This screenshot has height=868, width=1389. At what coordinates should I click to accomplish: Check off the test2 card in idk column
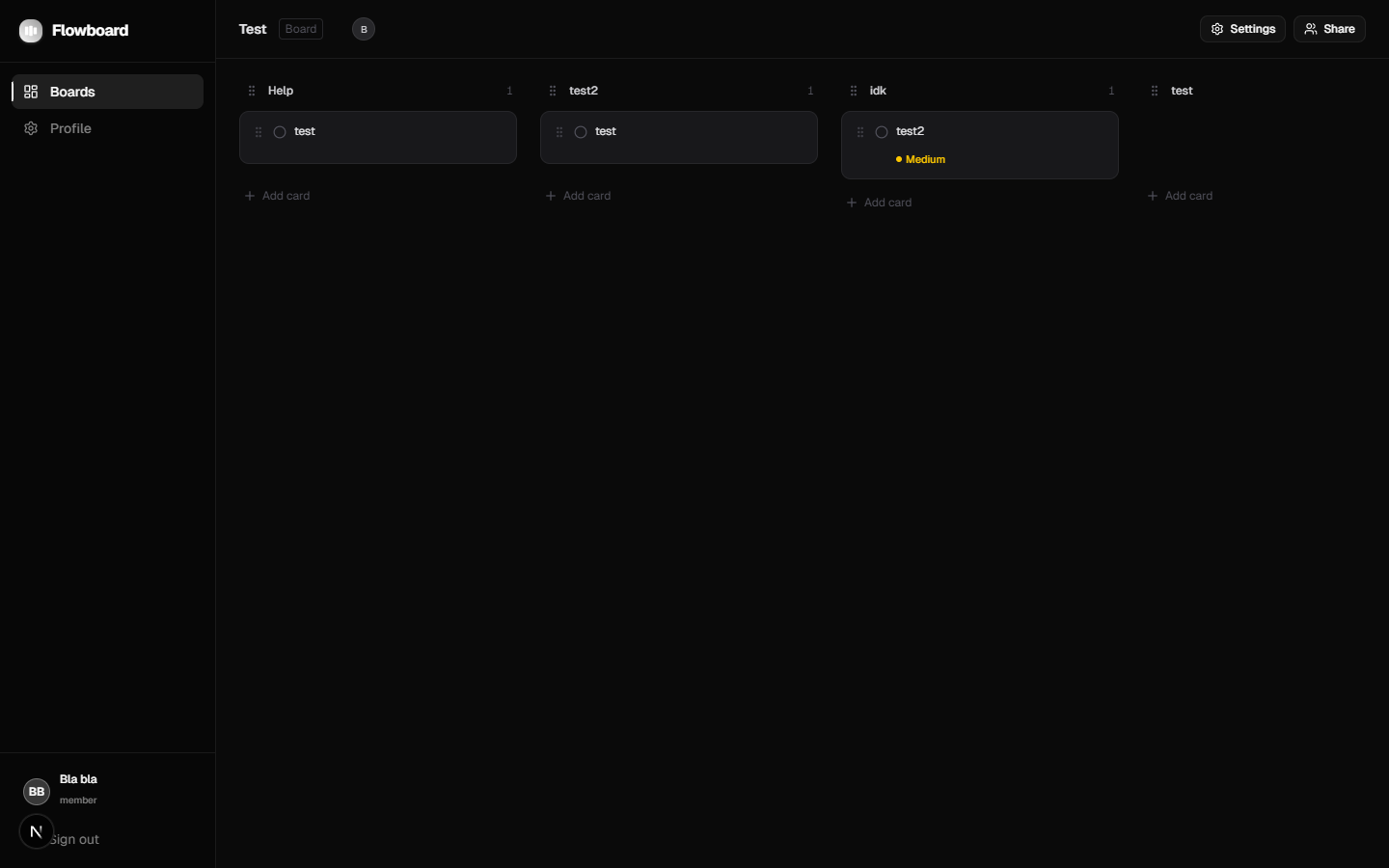pos(882,132)
